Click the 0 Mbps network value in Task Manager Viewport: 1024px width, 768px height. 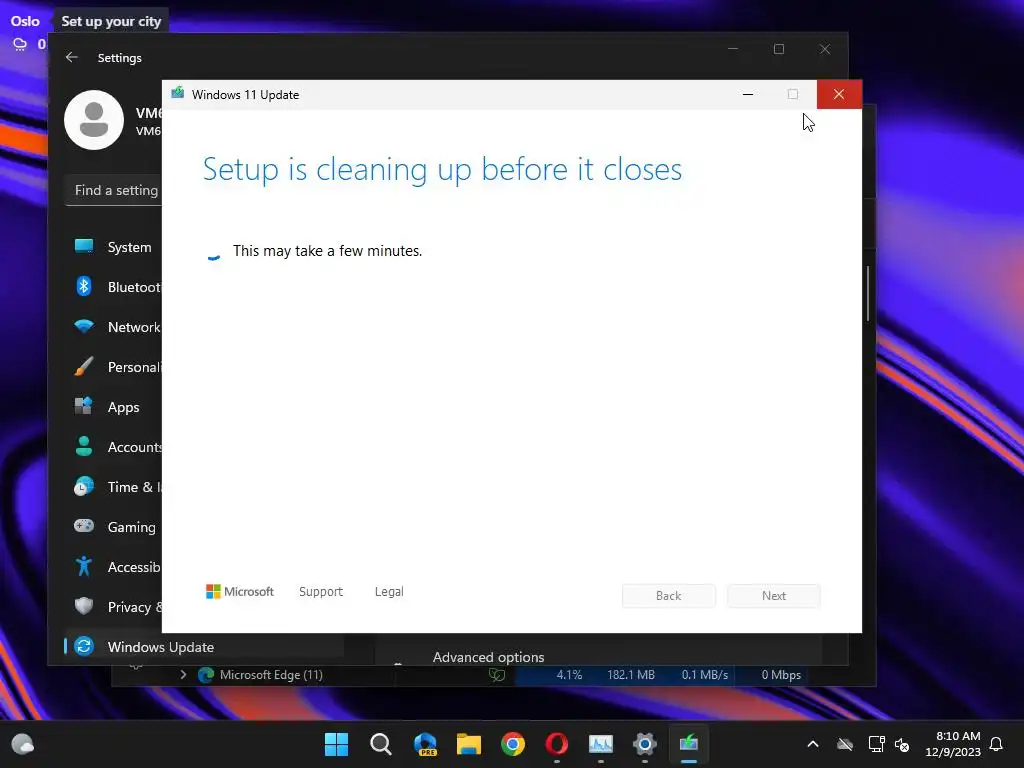(781, 675)
